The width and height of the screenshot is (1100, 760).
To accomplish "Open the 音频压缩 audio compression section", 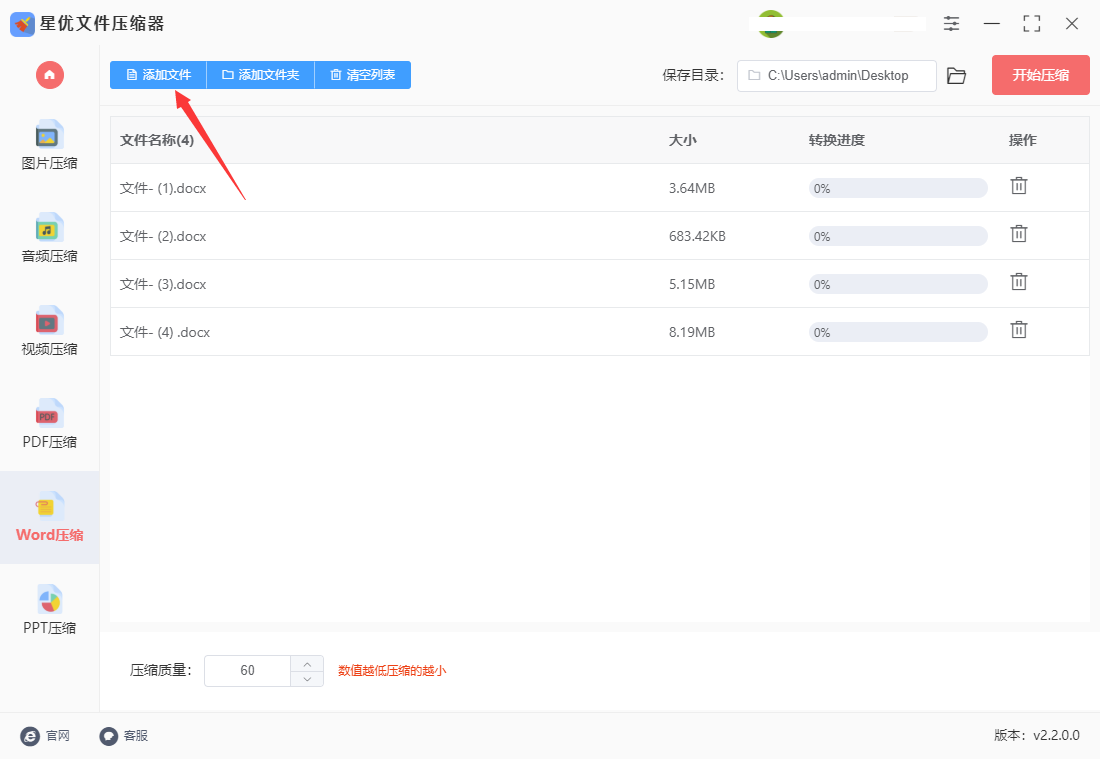I will coord(49,238).
